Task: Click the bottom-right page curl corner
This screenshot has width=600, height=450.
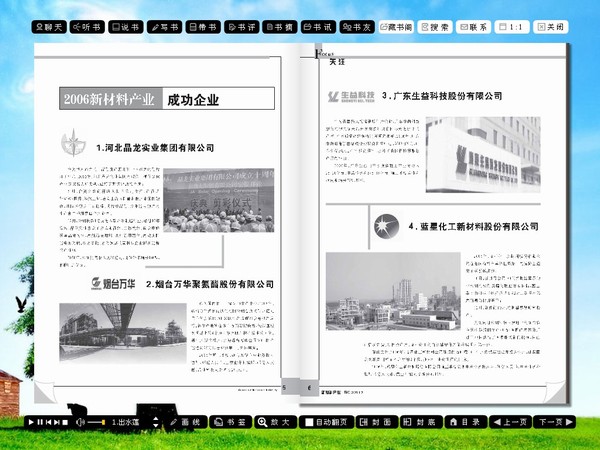Action: 555,392
